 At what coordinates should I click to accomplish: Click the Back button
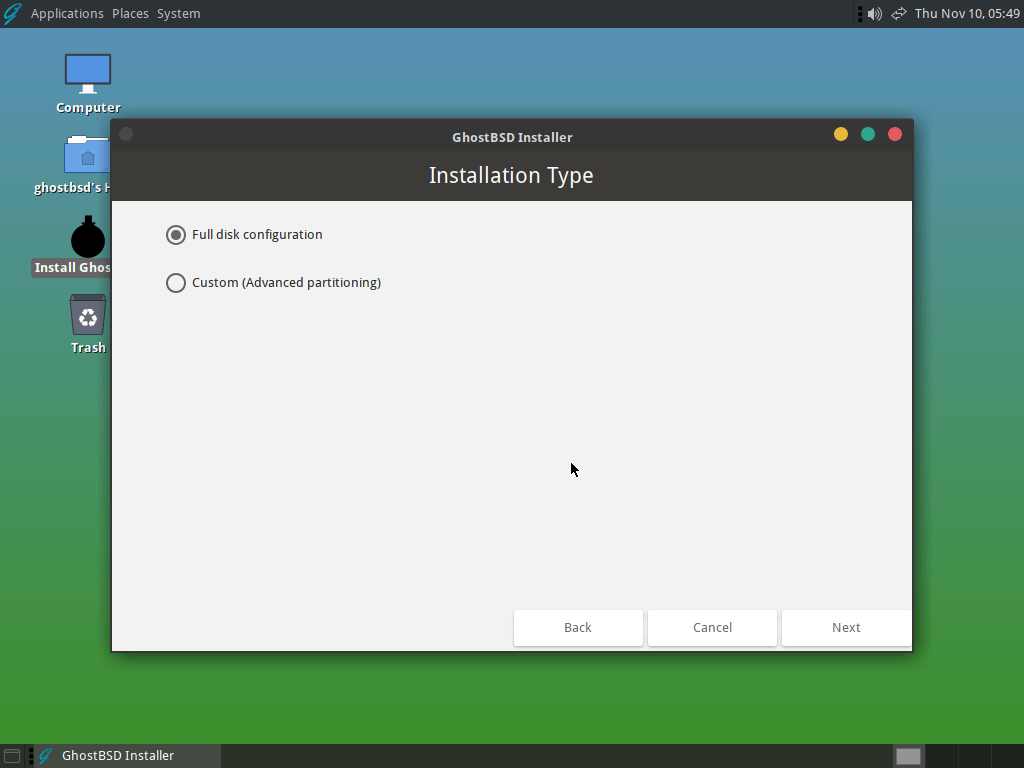pos(578,628)
